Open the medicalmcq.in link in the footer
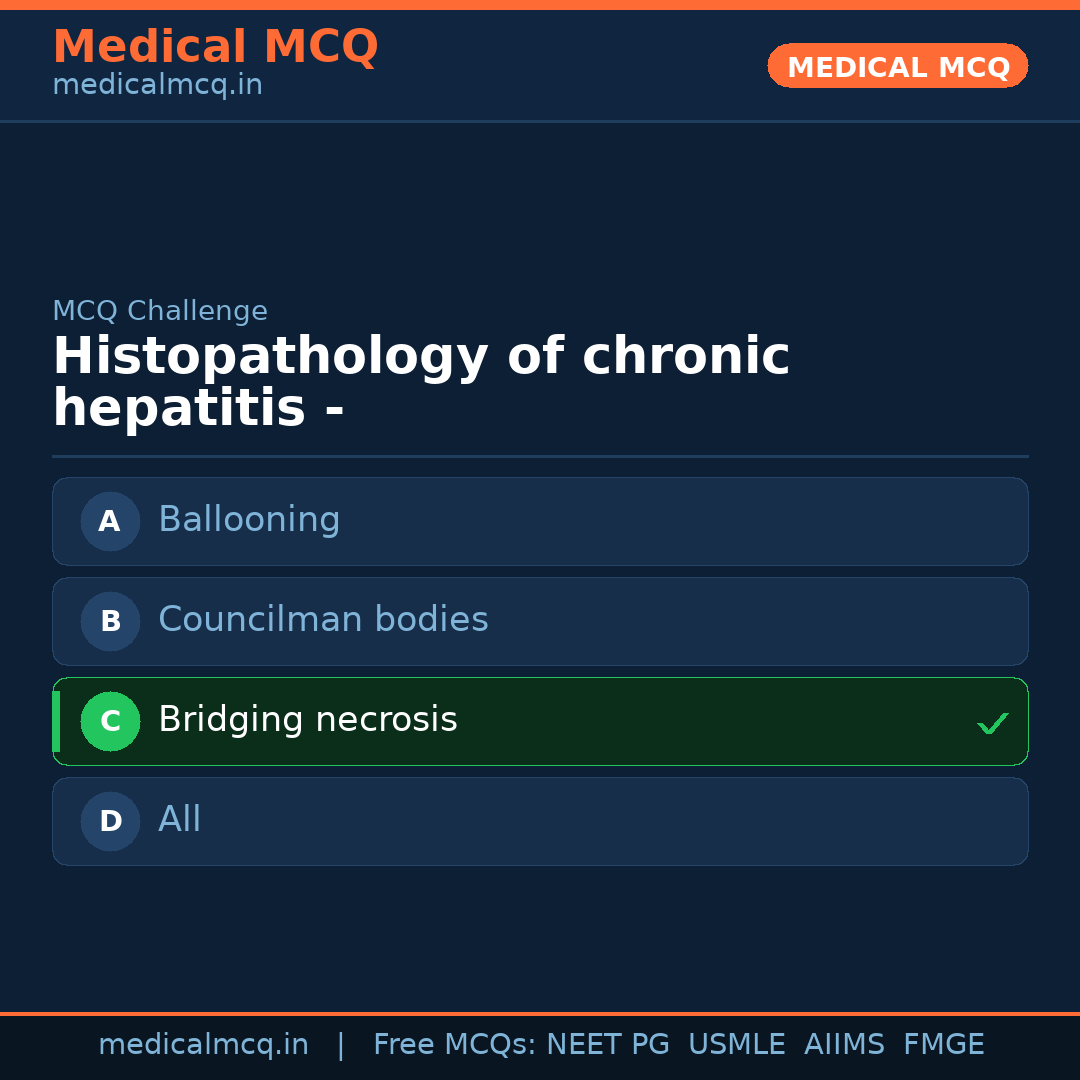Screen dimensions: 1080x1080 (203, 1045)
